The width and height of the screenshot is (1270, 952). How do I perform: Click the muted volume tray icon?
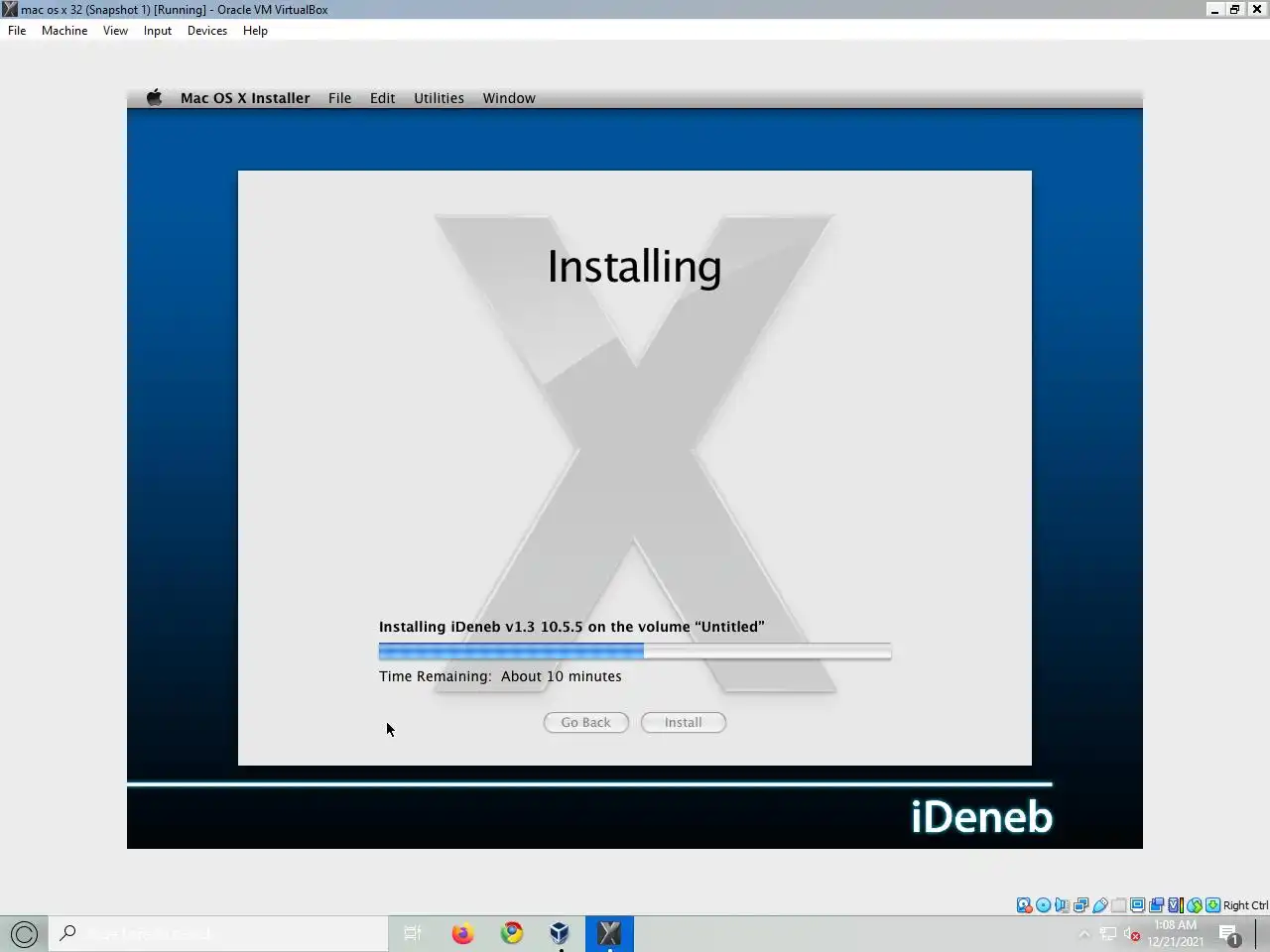1132,934
